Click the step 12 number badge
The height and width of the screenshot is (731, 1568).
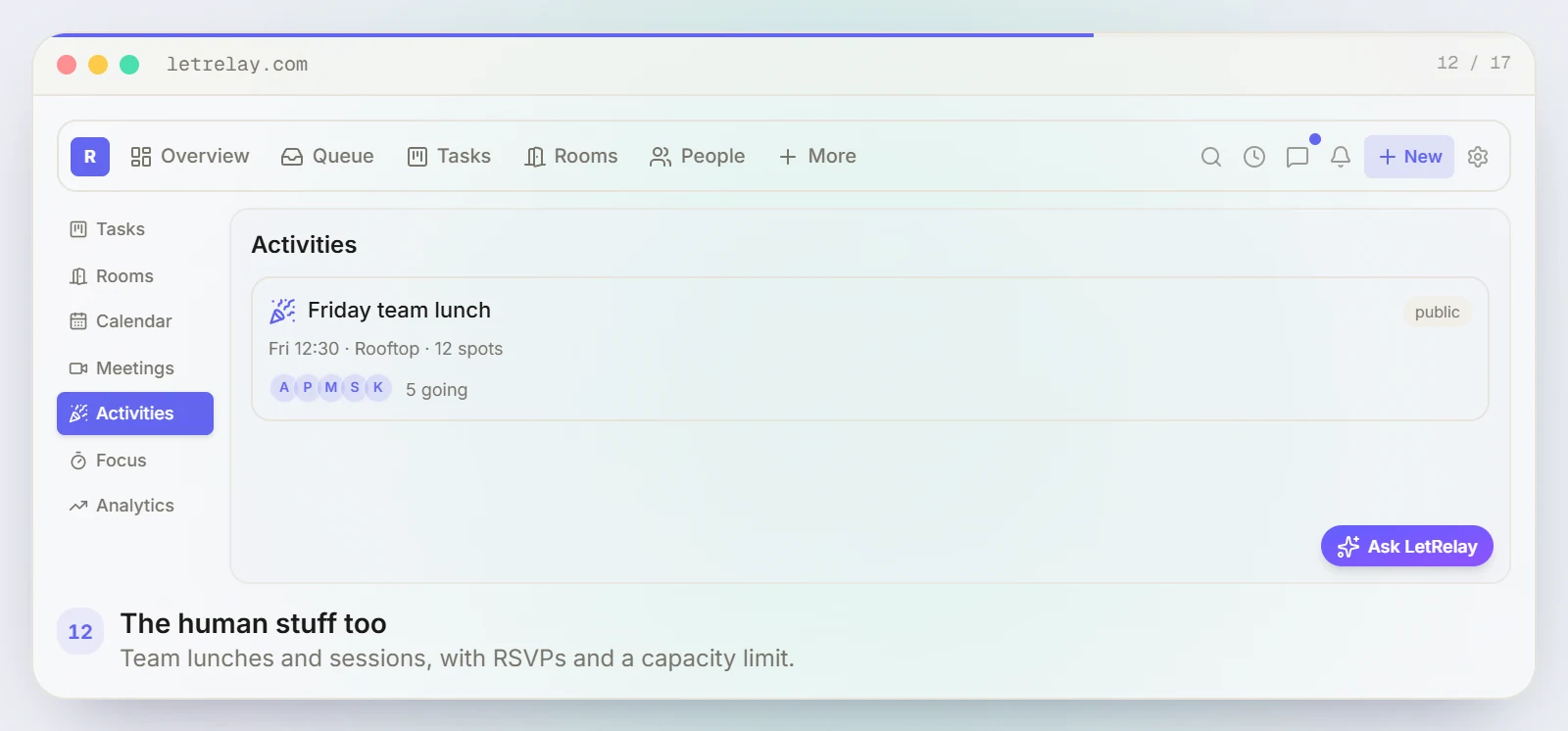80,631
